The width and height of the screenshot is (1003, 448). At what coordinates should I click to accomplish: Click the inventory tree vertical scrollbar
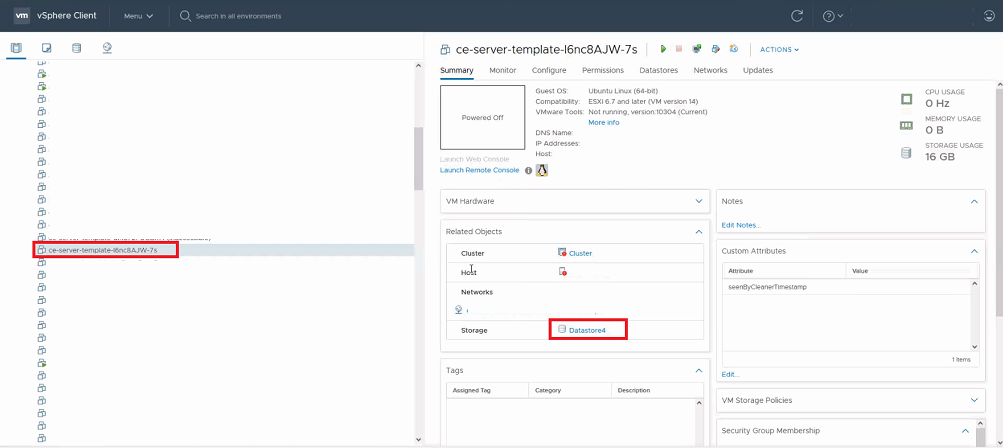point(418,159)
